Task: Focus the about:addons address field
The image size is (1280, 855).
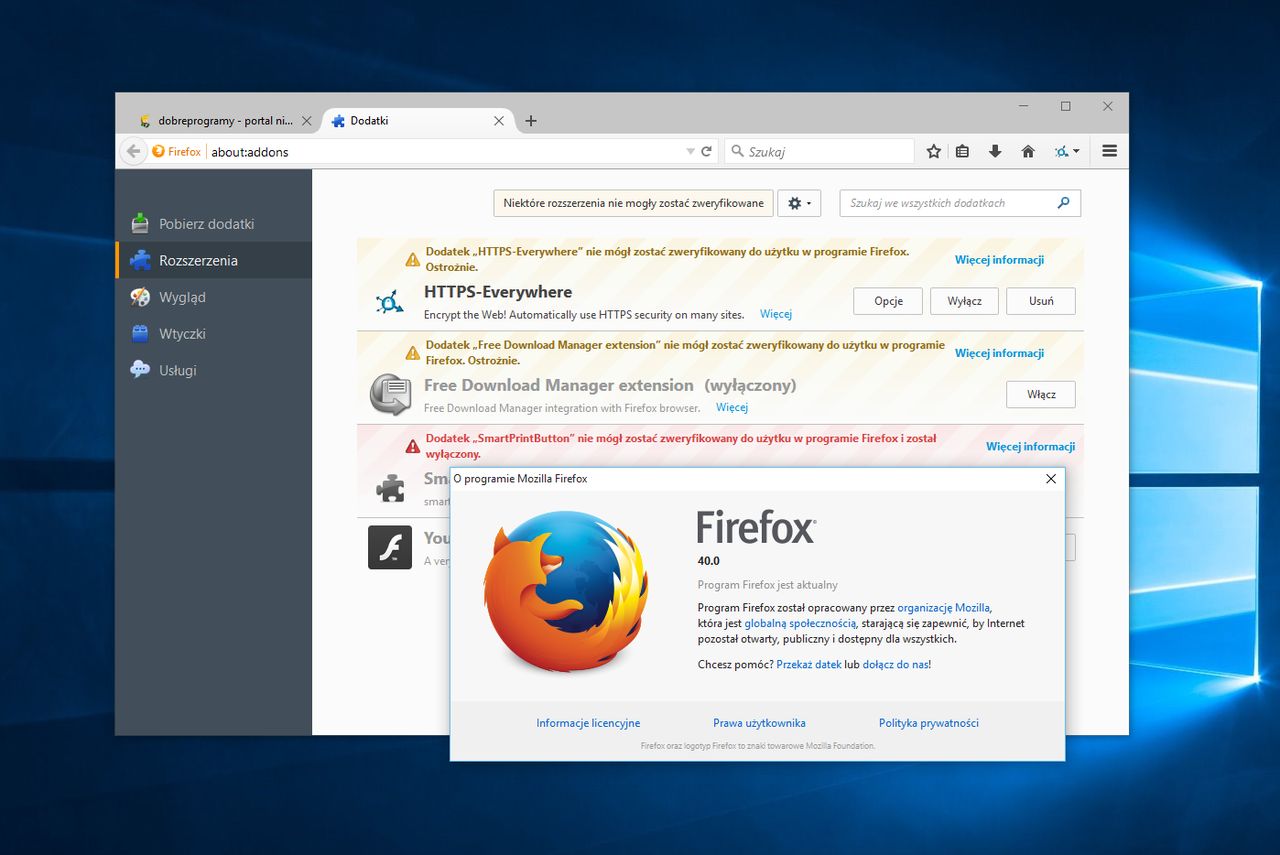Action: point(446,152)
